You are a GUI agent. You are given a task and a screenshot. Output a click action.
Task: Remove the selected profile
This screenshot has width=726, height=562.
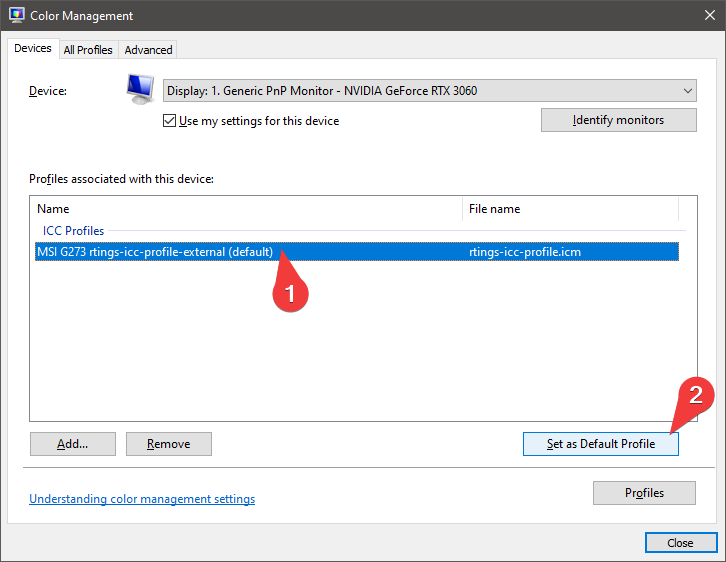click(x=168, y=444)
